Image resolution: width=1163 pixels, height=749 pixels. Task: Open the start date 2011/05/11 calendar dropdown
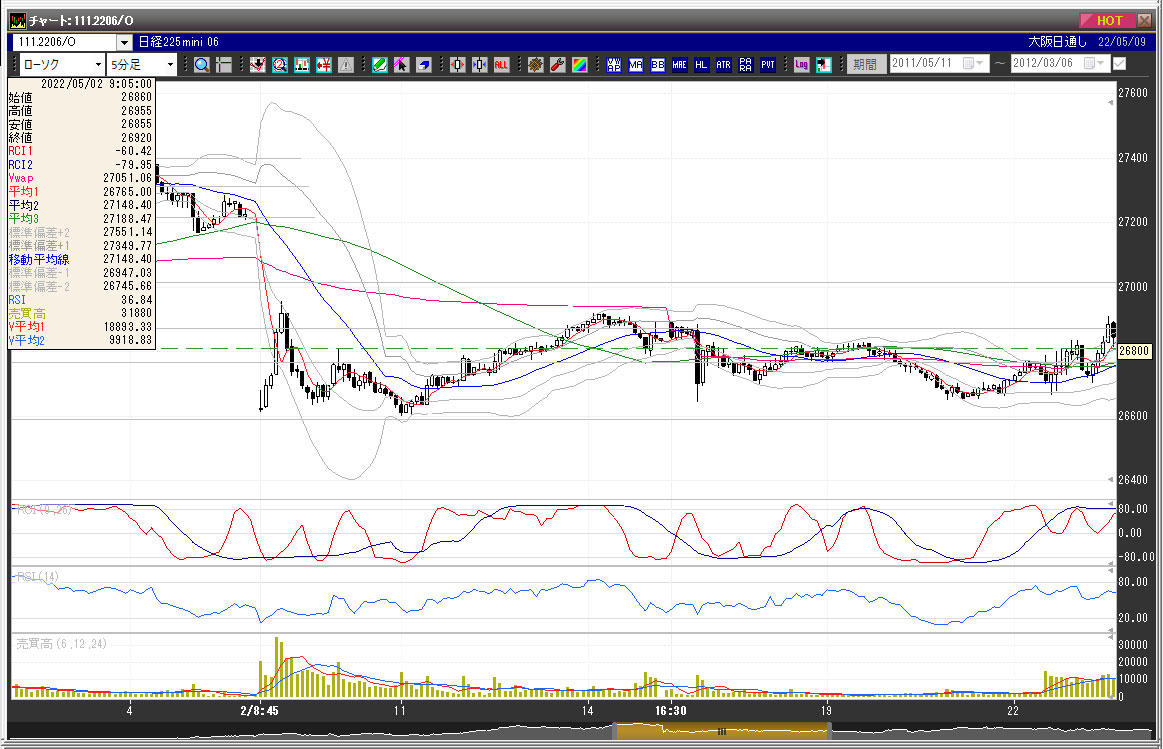(x=972, y=64)
